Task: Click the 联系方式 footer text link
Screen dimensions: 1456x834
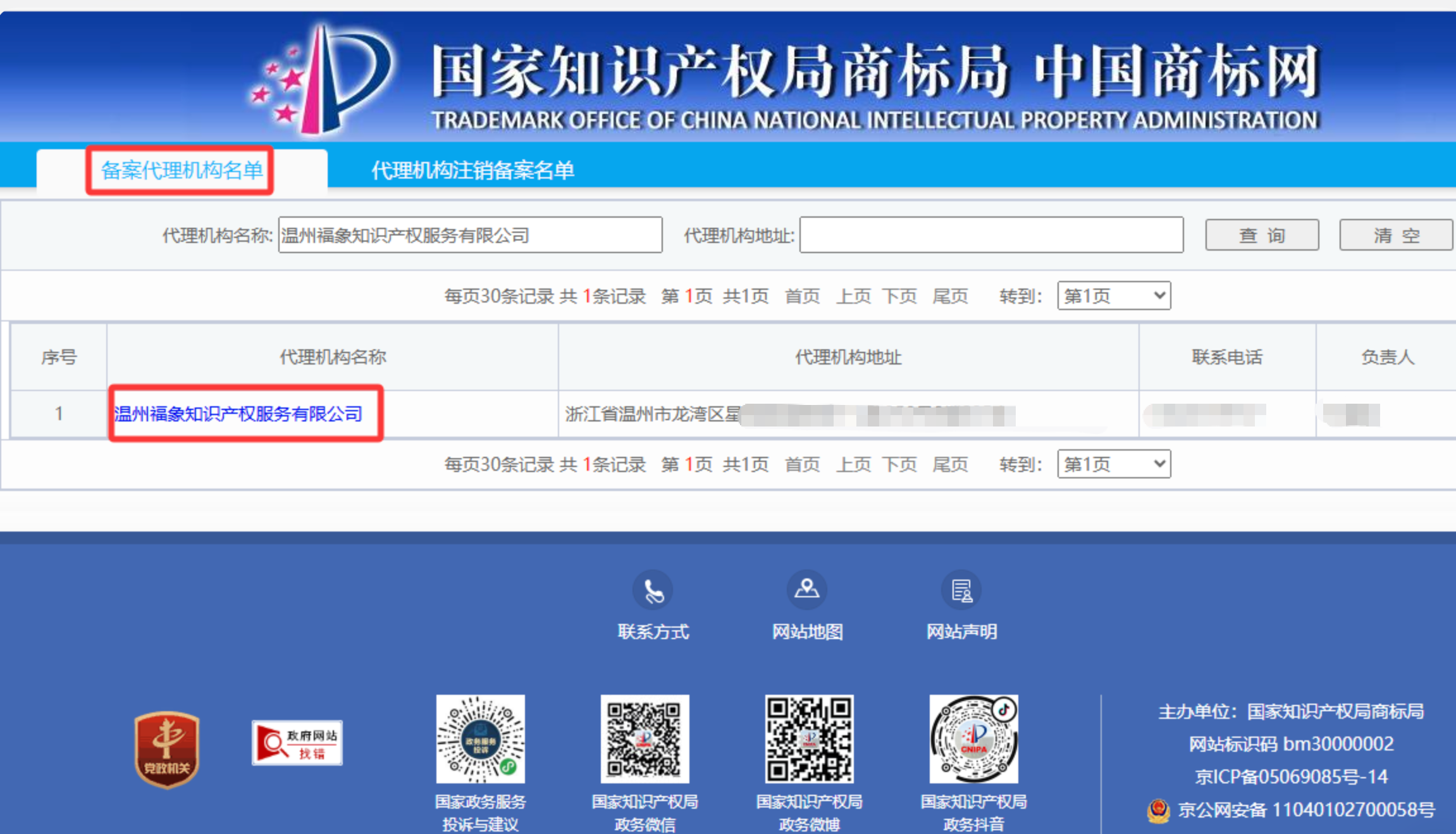Action: [653, 632]
